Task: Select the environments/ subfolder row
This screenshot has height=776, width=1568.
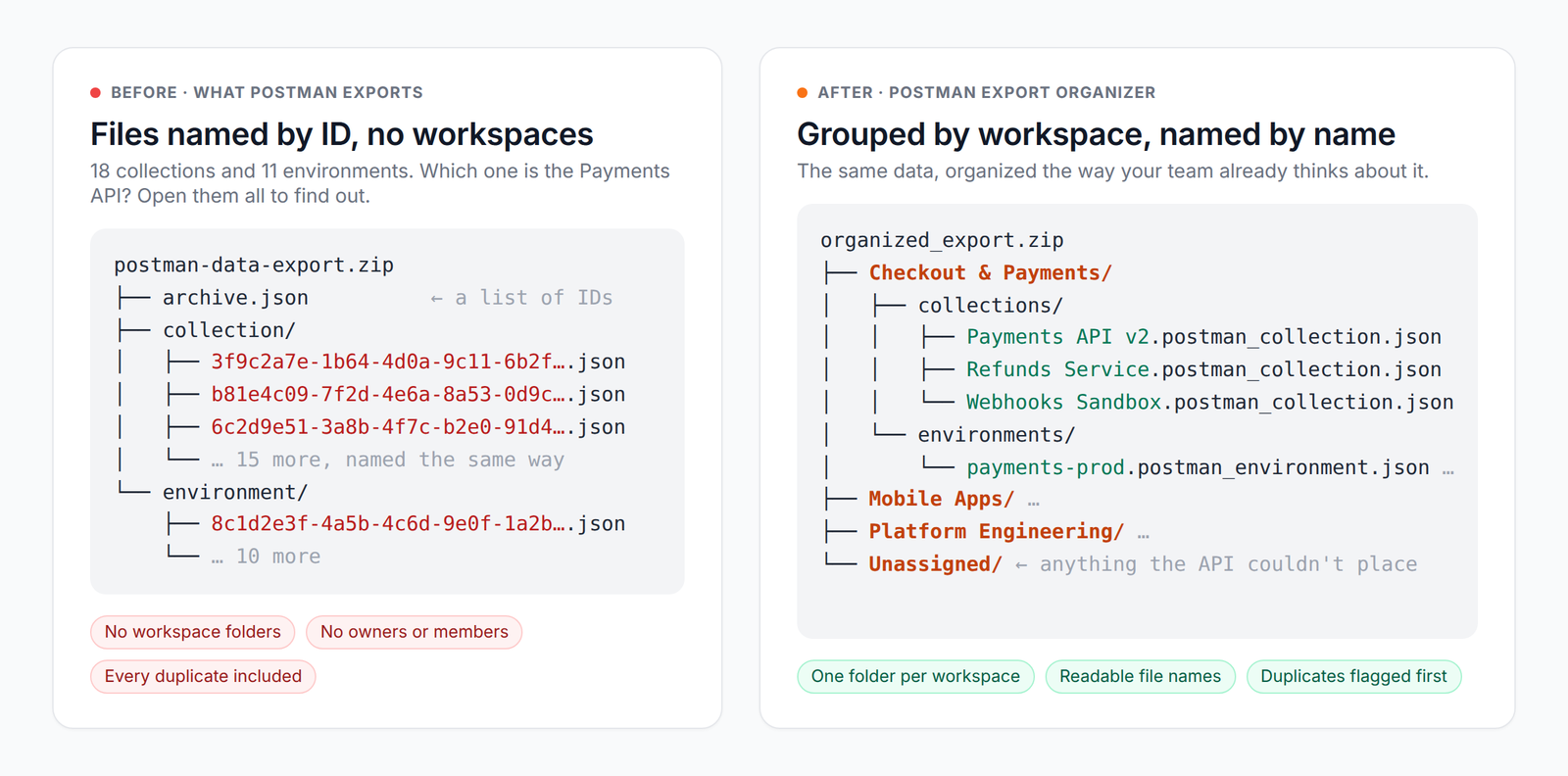Action: coord(997,434)
